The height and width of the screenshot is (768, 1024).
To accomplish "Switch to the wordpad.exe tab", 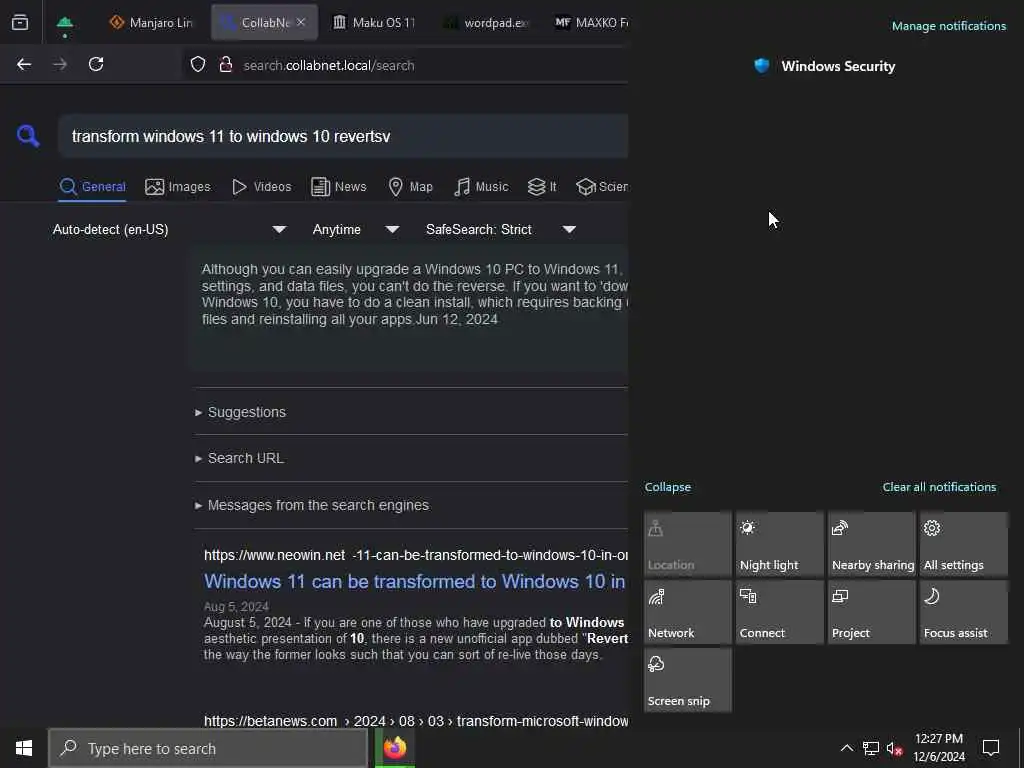I will (487, 23).
